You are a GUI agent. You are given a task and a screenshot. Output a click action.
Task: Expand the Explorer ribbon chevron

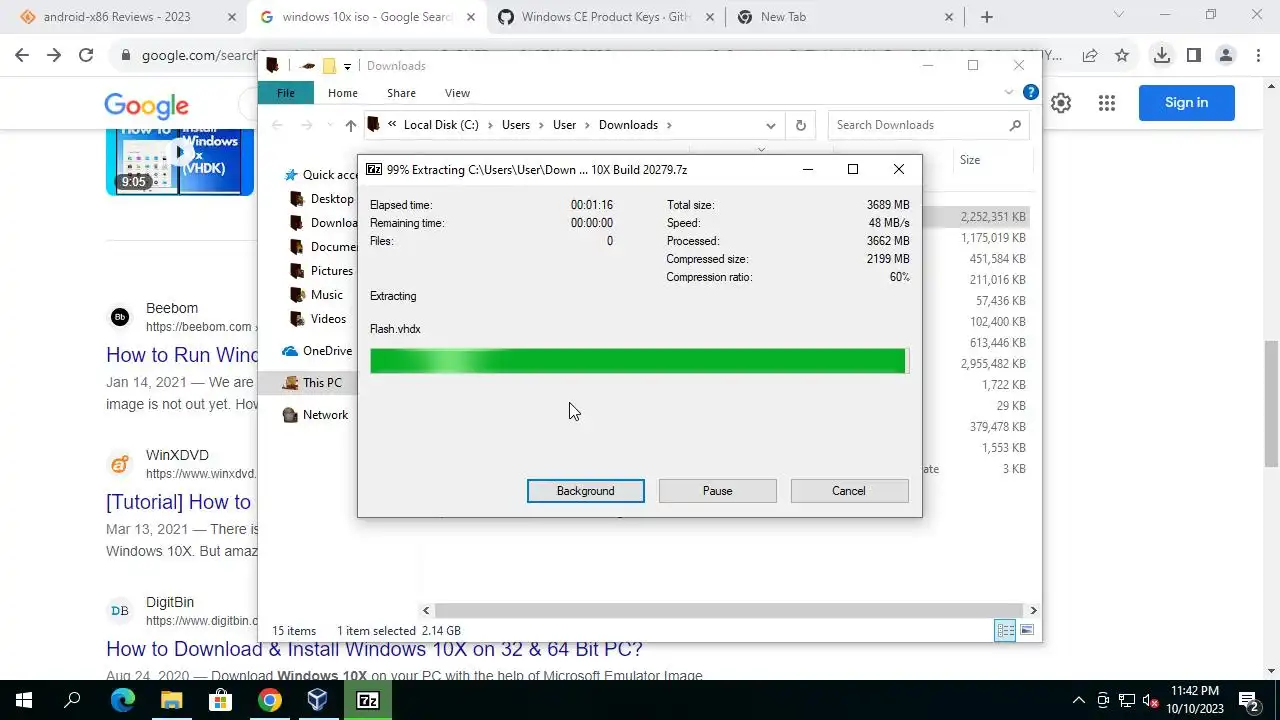point(1008,93)
